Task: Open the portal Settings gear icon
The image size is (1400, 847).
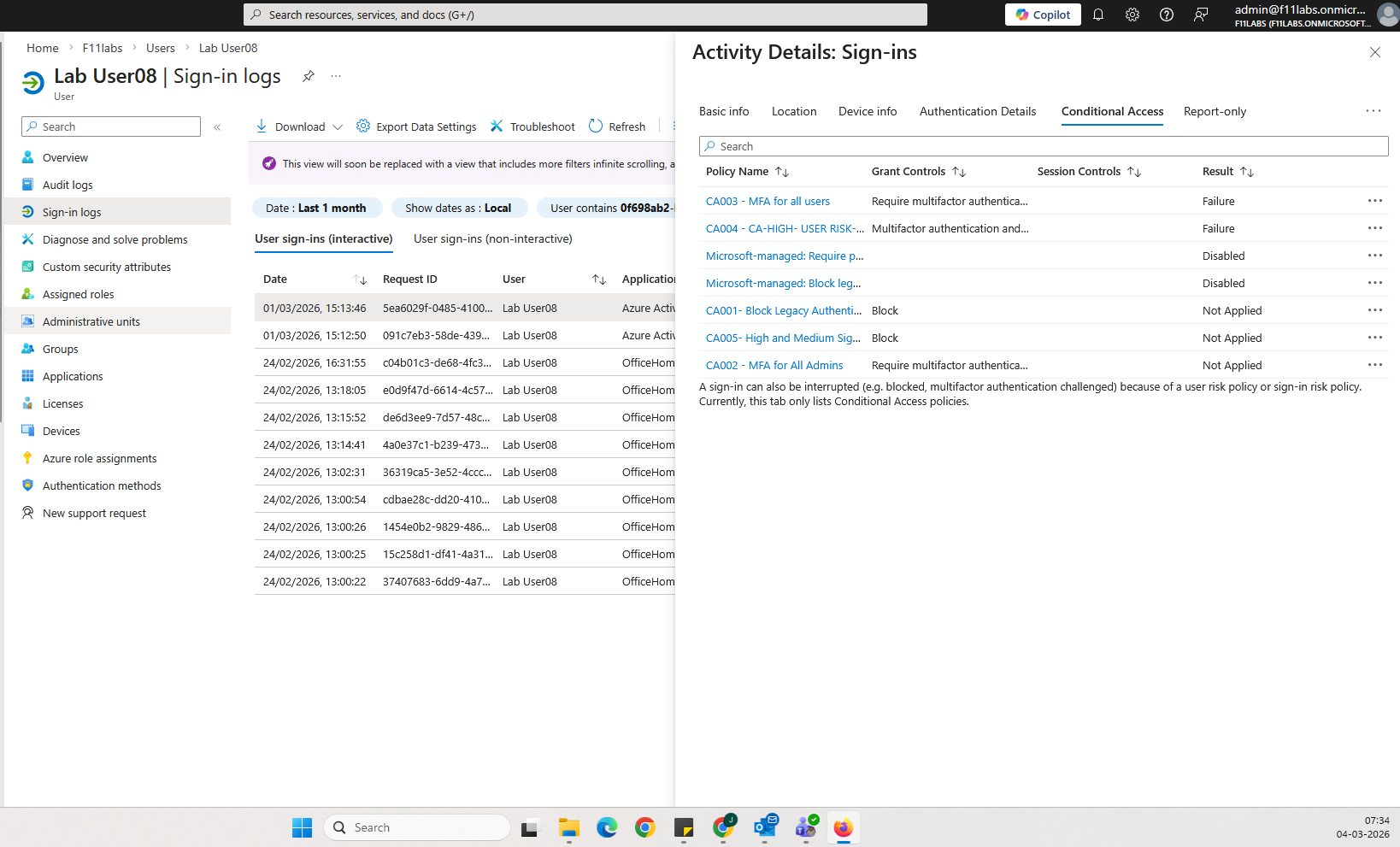Action: click(1132, 15)
